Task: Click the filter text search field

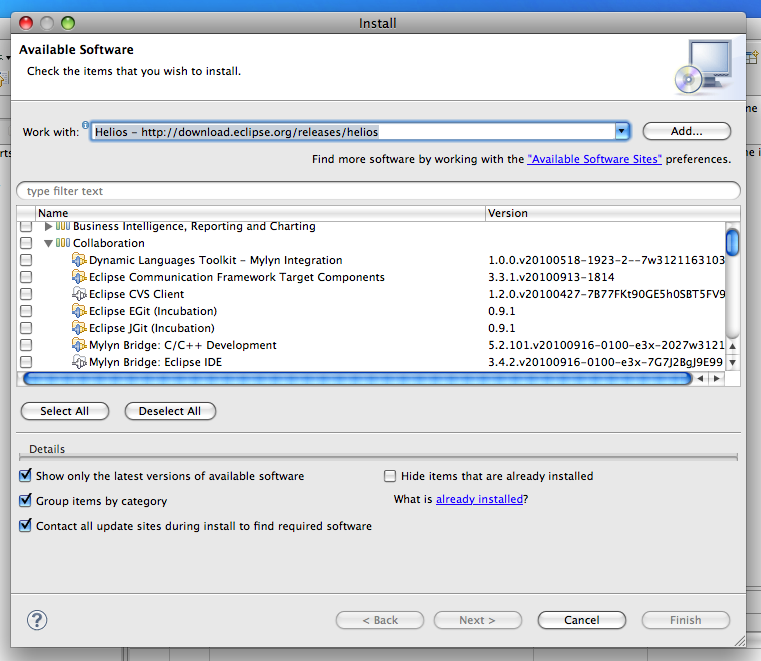Action: pyautogui.click(x=378, y=191)
